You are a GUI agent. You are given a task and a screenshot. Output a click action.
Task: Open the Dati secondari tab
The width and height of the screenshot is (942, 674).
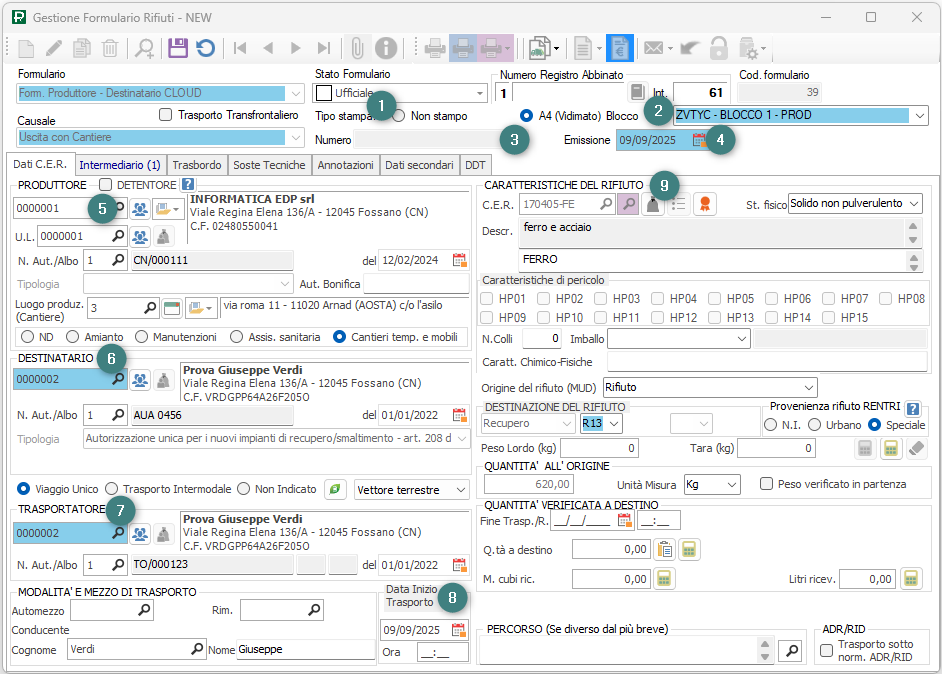(419, 165)
